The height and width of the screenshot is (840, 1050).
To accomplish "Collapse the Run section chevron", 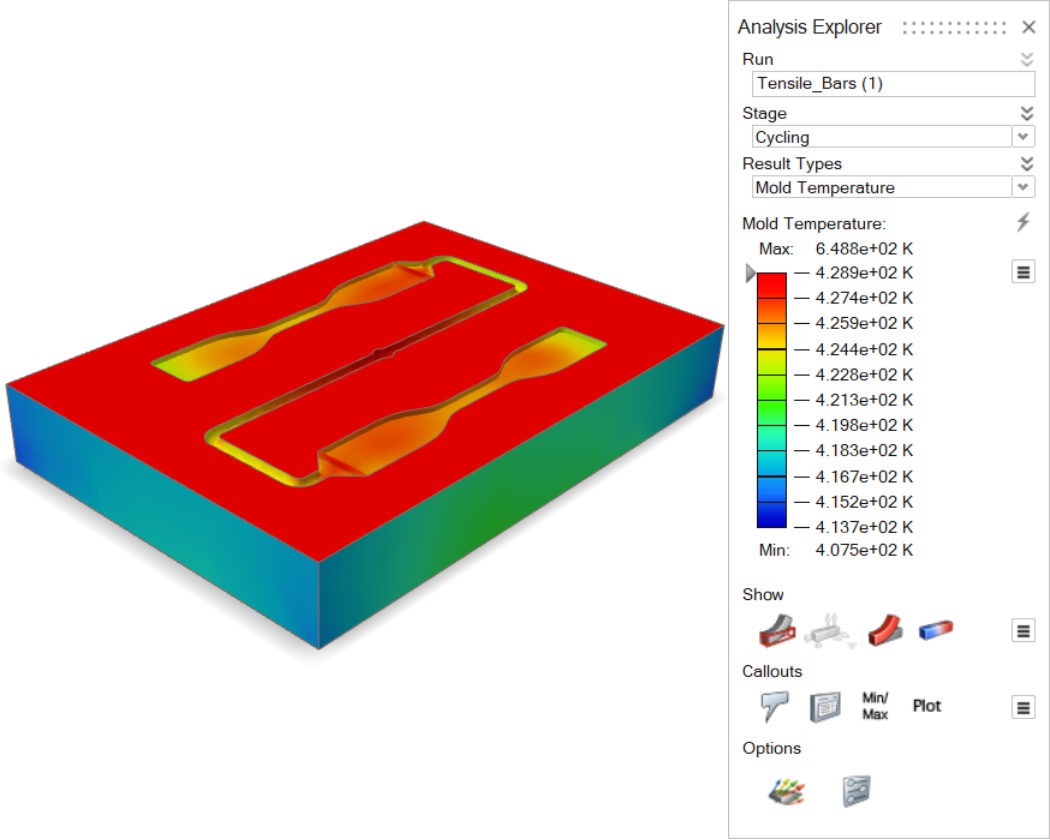I will click(x=1027, y=59).
